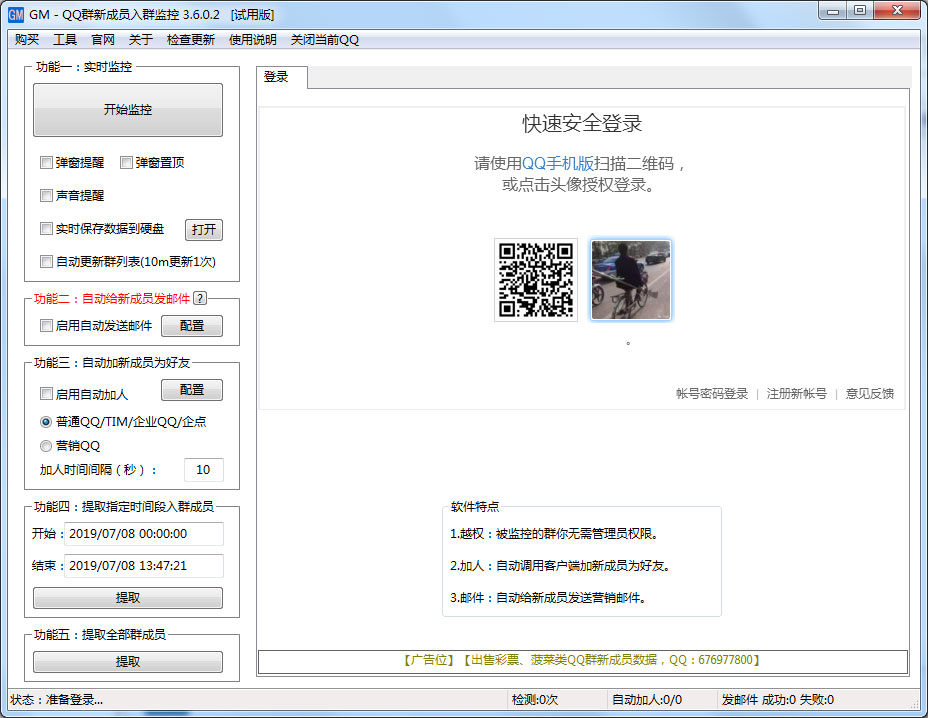Select 普通QQ/TIM/企业QQ/企点 radio option

(46, 422)
